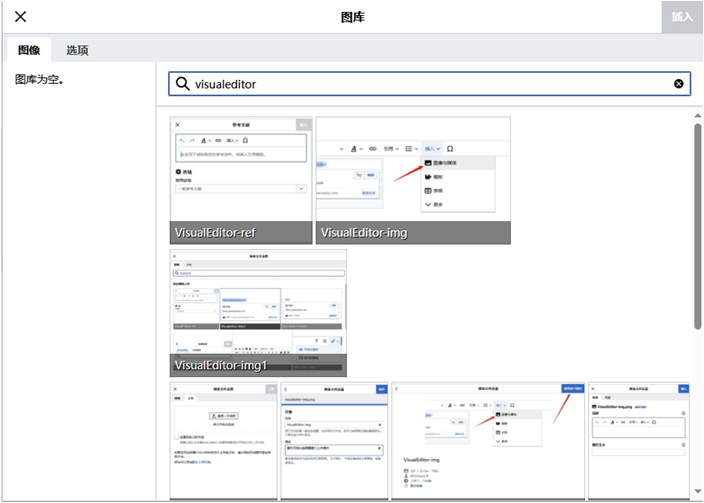
Task: Select the bottom thumbnail with two red arrows
Action: [488, 440]
